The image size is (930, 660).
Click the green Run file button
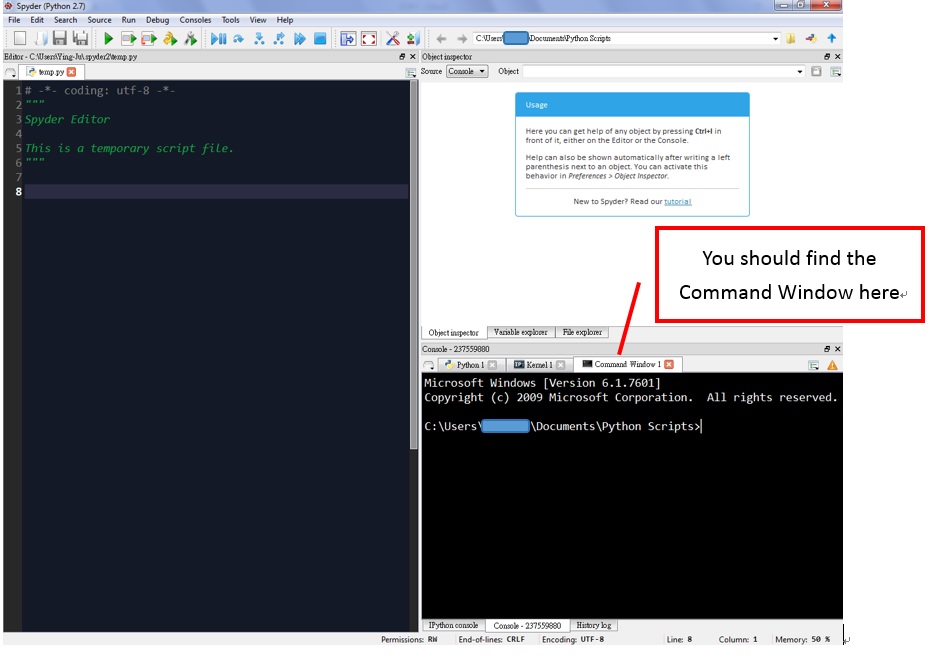[x=108, y=39]
